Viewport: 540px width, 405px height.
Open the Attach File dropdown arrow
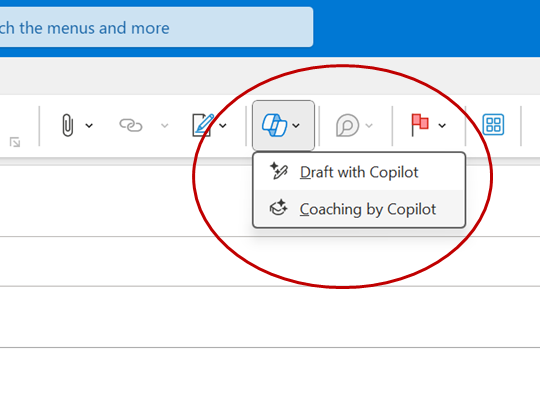89,126
